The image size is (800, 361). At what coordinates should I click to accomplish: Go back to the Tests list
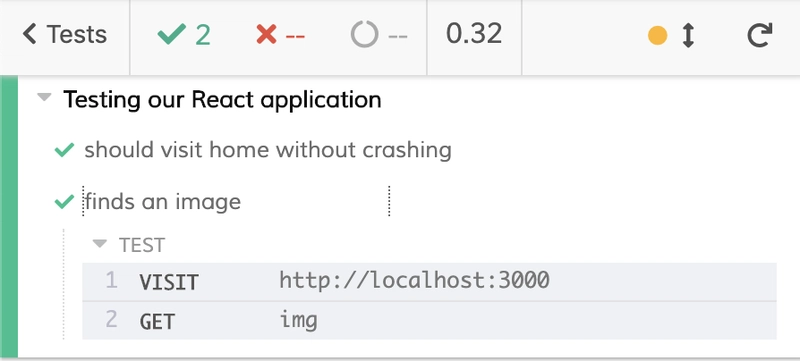pos(65,35)
